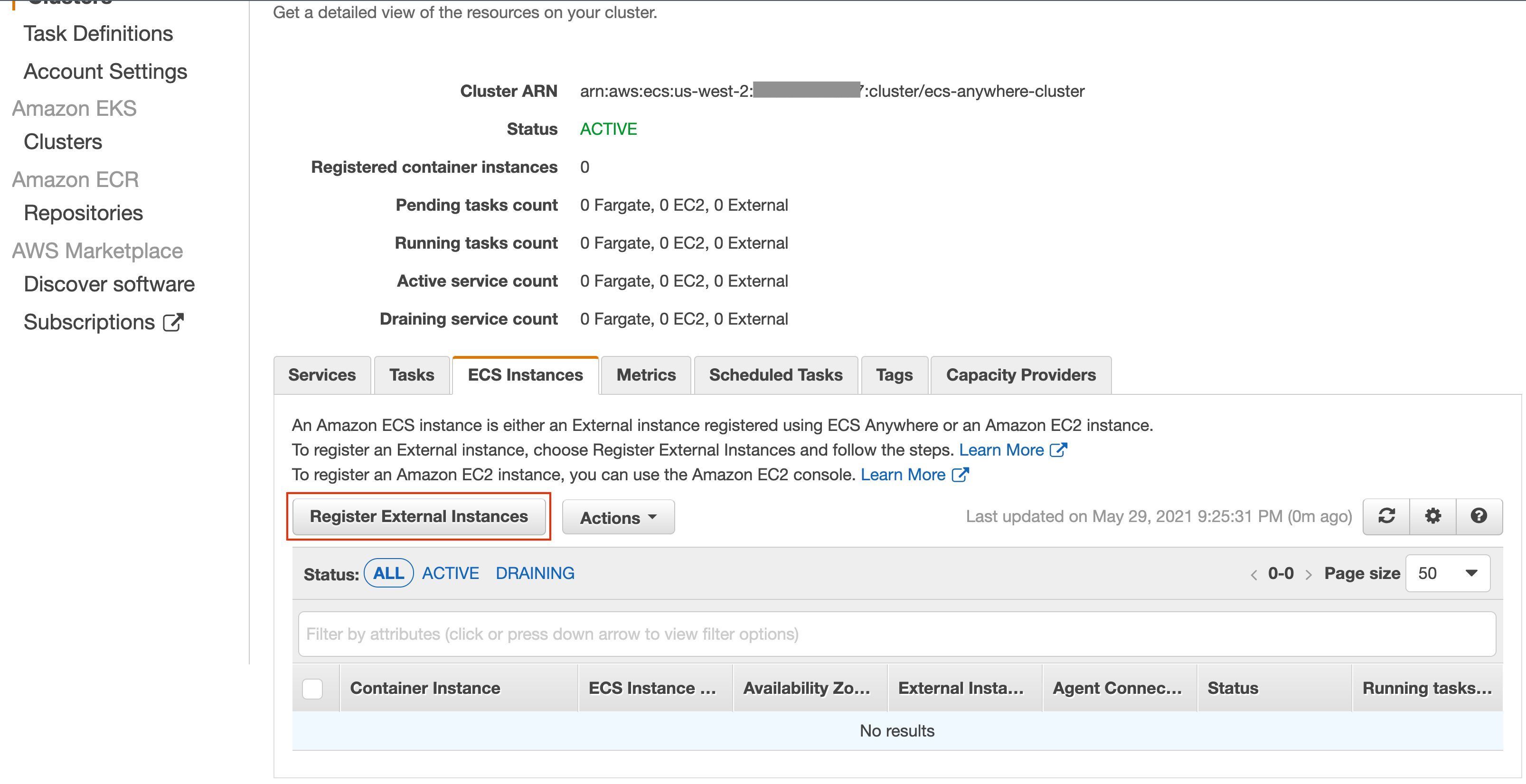Click the refresh instances icon
This screenshot has height=784, width=1526.
click(x=1386, y=516)
